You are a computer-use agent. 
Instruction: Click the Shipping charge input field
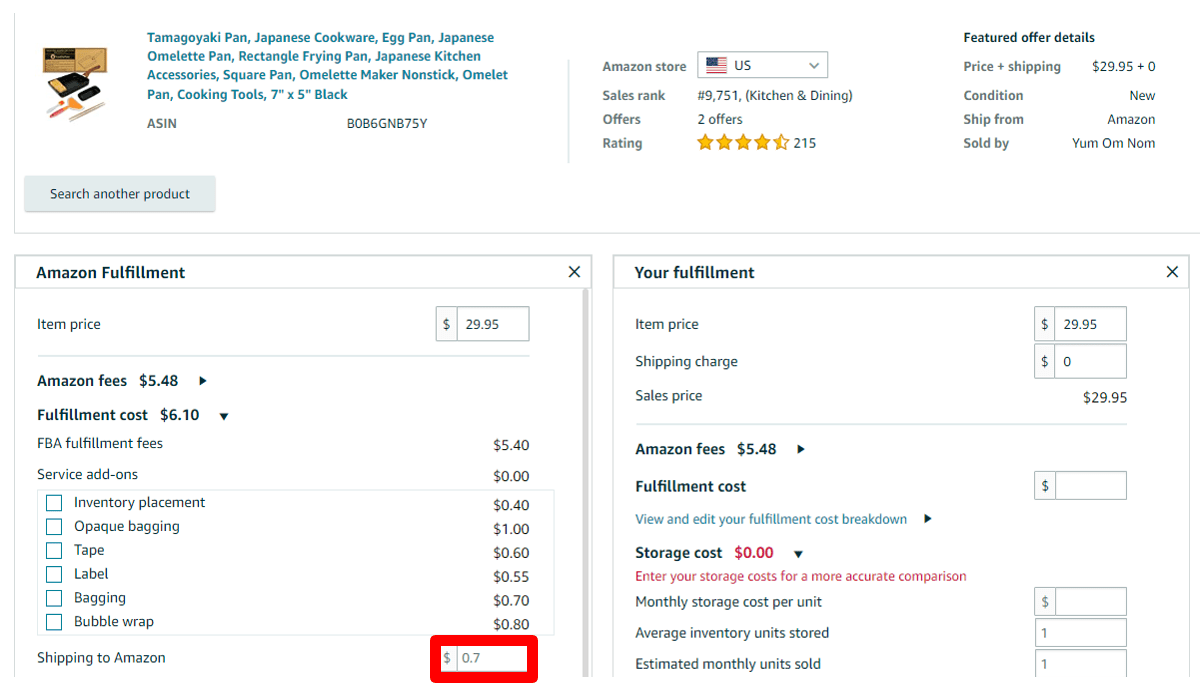(x=1091, y=361)
